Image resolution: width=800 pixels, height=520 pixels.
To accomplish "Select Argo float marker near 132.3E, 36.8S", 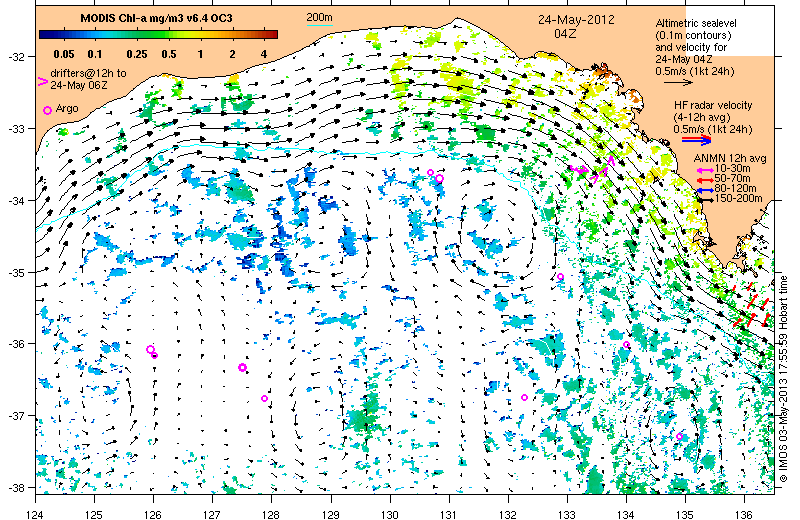I will [524, 398].
